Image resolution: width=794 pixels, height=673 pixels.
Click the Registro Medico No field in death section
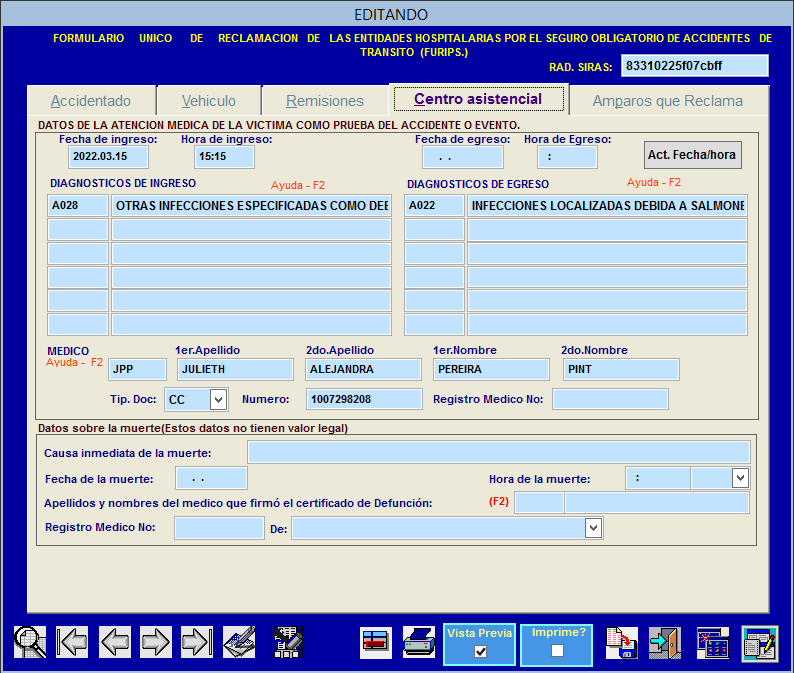pyautogui.click(x=219, y=528)
